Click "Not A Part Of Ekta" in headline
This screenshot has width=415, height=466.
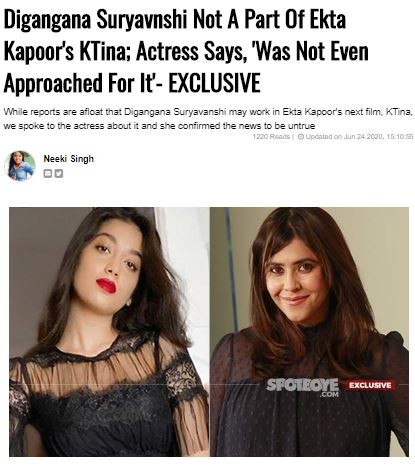pos(269,20)
